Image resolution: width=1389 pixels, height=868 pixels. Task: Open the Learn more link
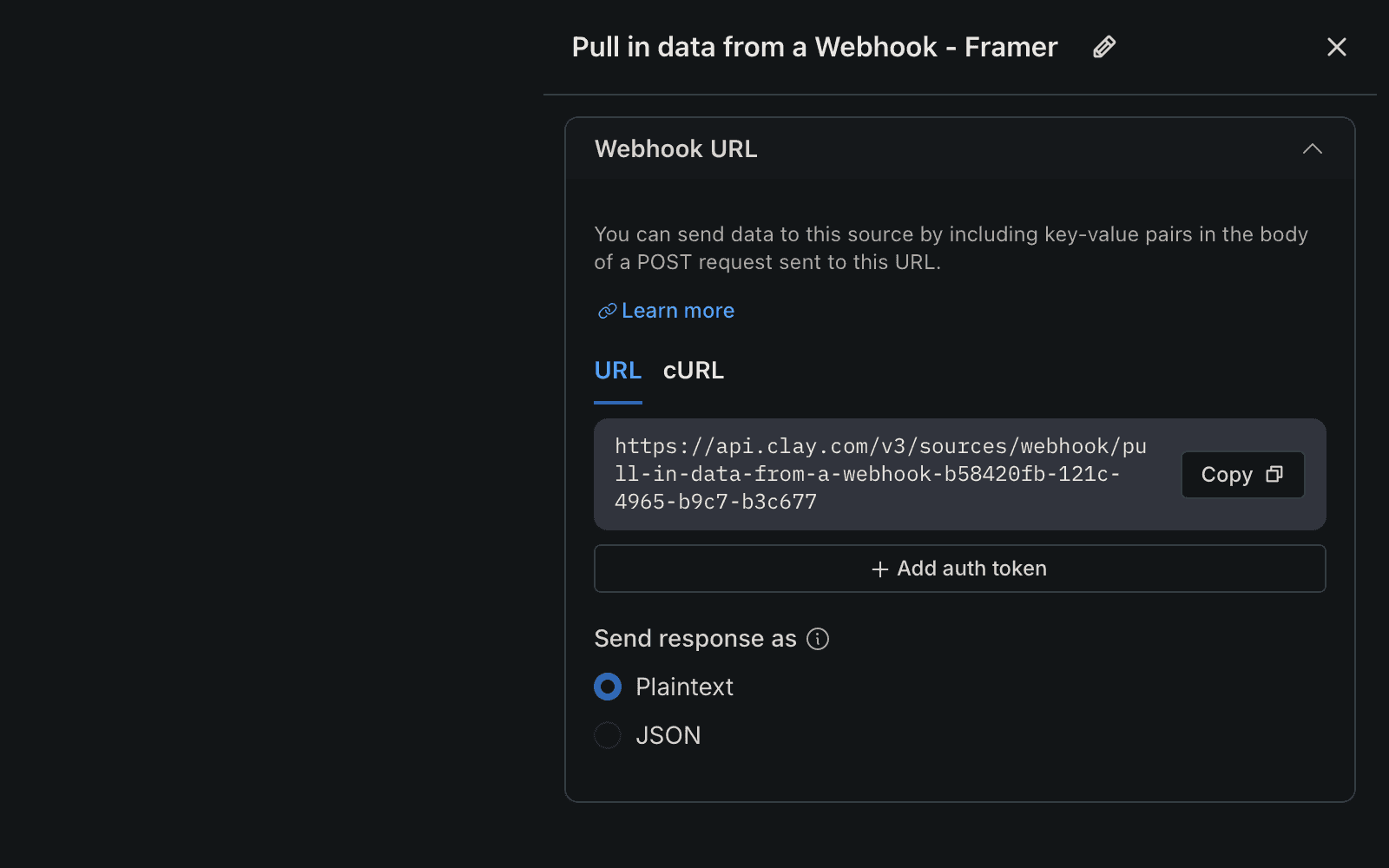tap(677, 310)
